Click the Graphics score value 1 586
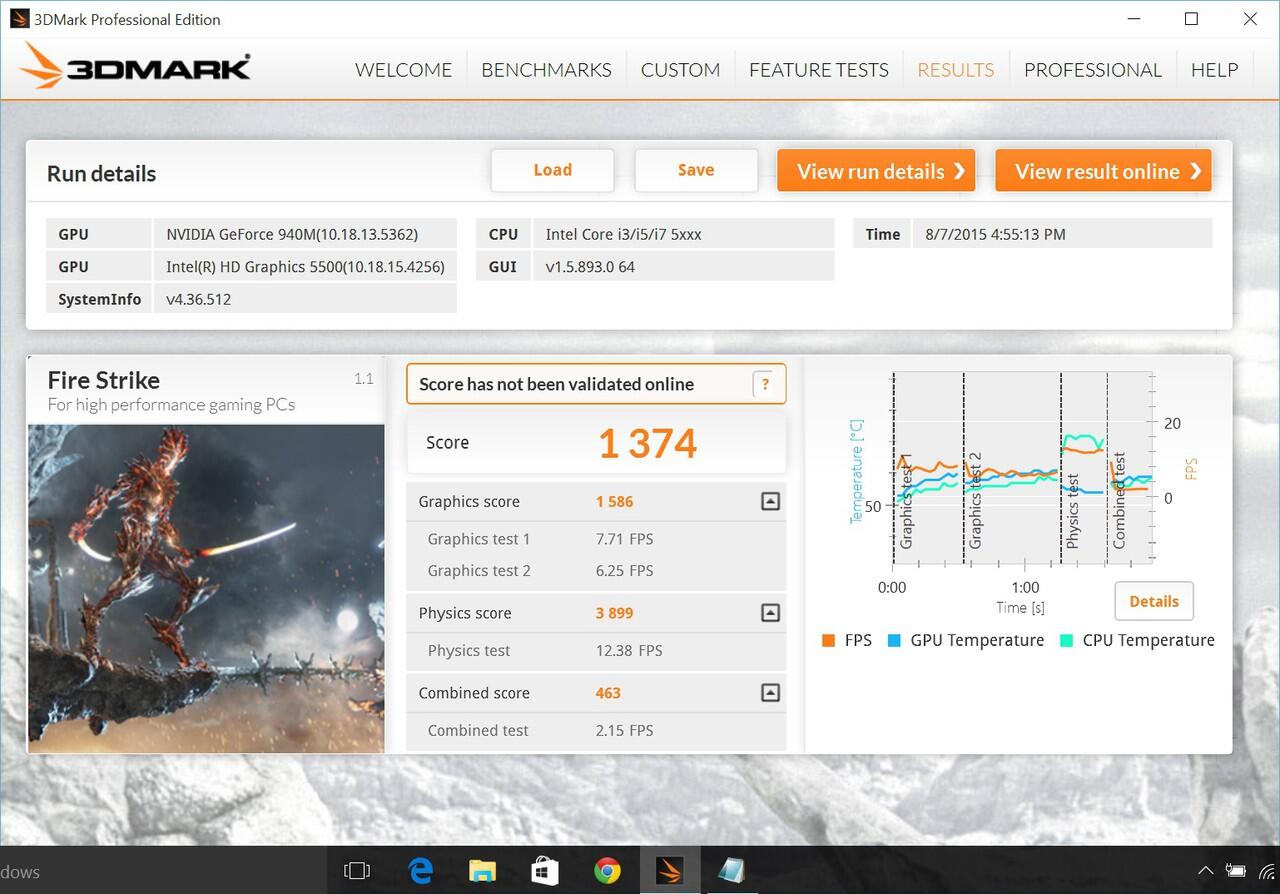1280x894 pixels. pyautogui.click(x=614, y=502)
